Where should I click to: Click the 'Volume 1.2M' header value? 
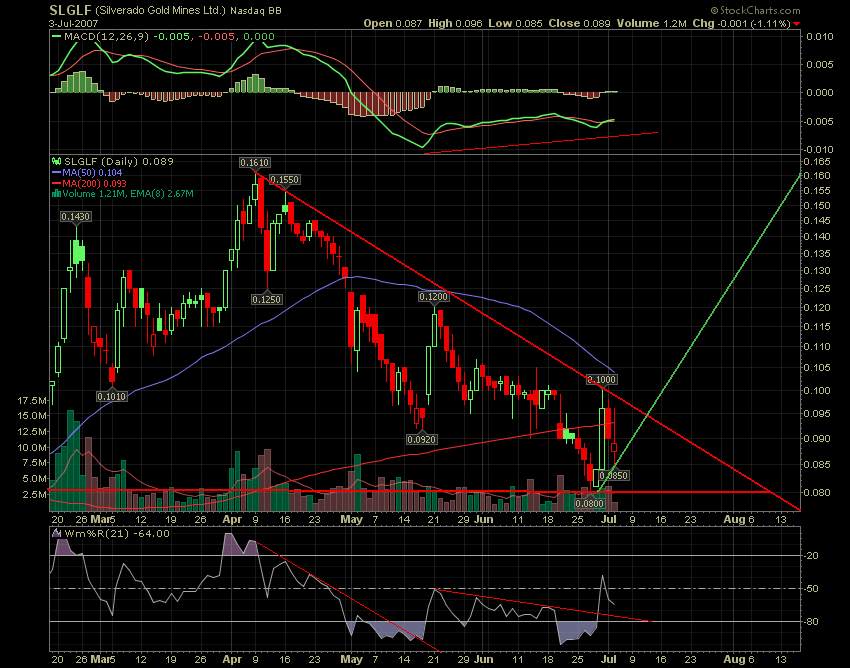tap(651, 23)
